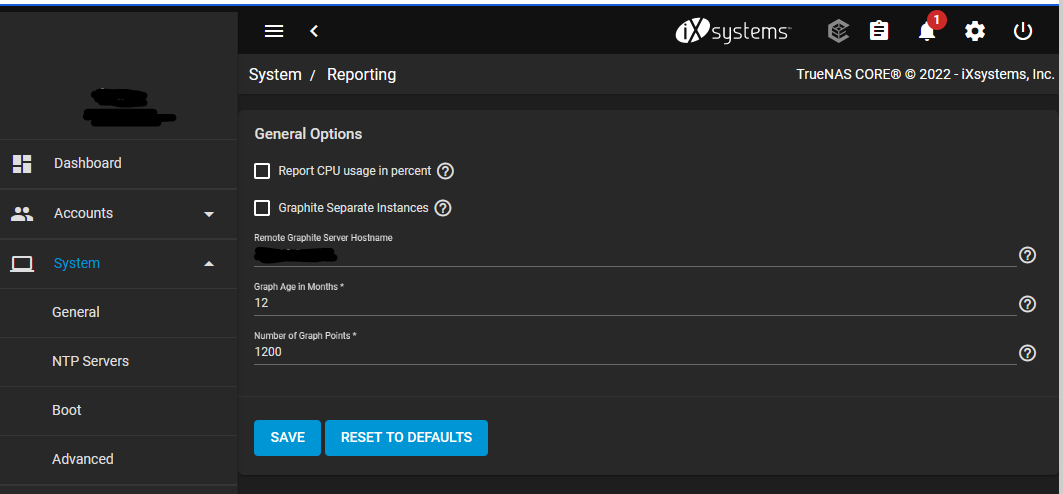Open the TrueCommand status icon

[838, 31]
